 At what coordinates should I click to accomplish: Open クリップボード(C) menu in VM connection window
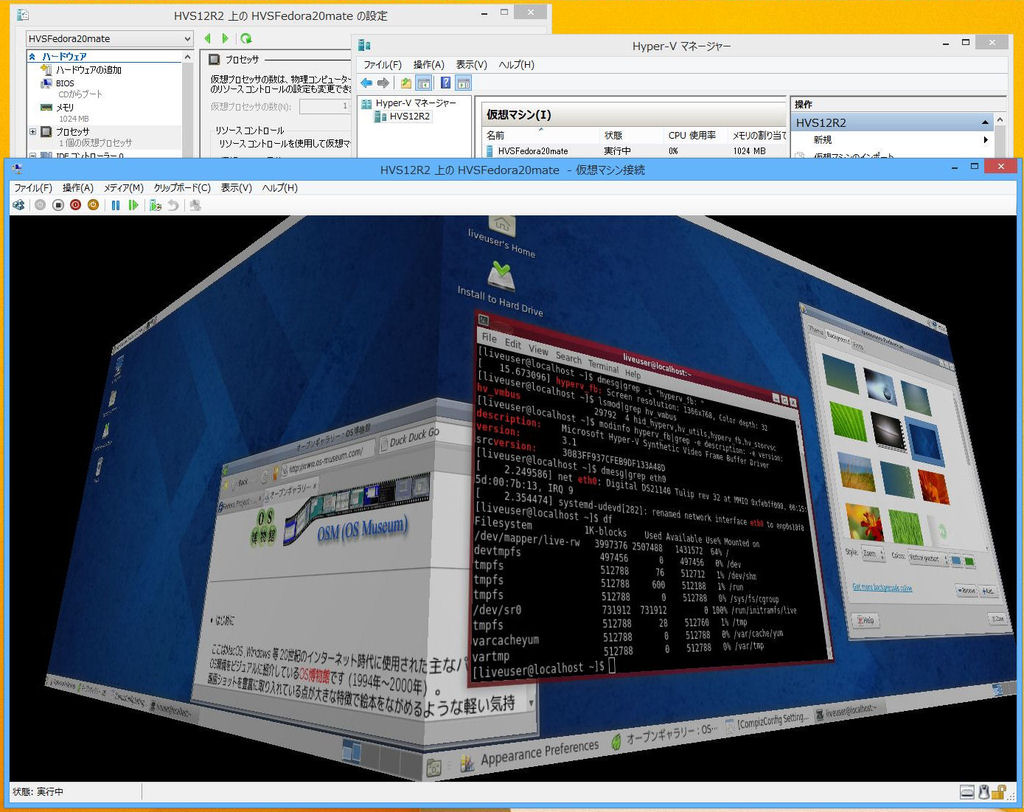(182, 187)
